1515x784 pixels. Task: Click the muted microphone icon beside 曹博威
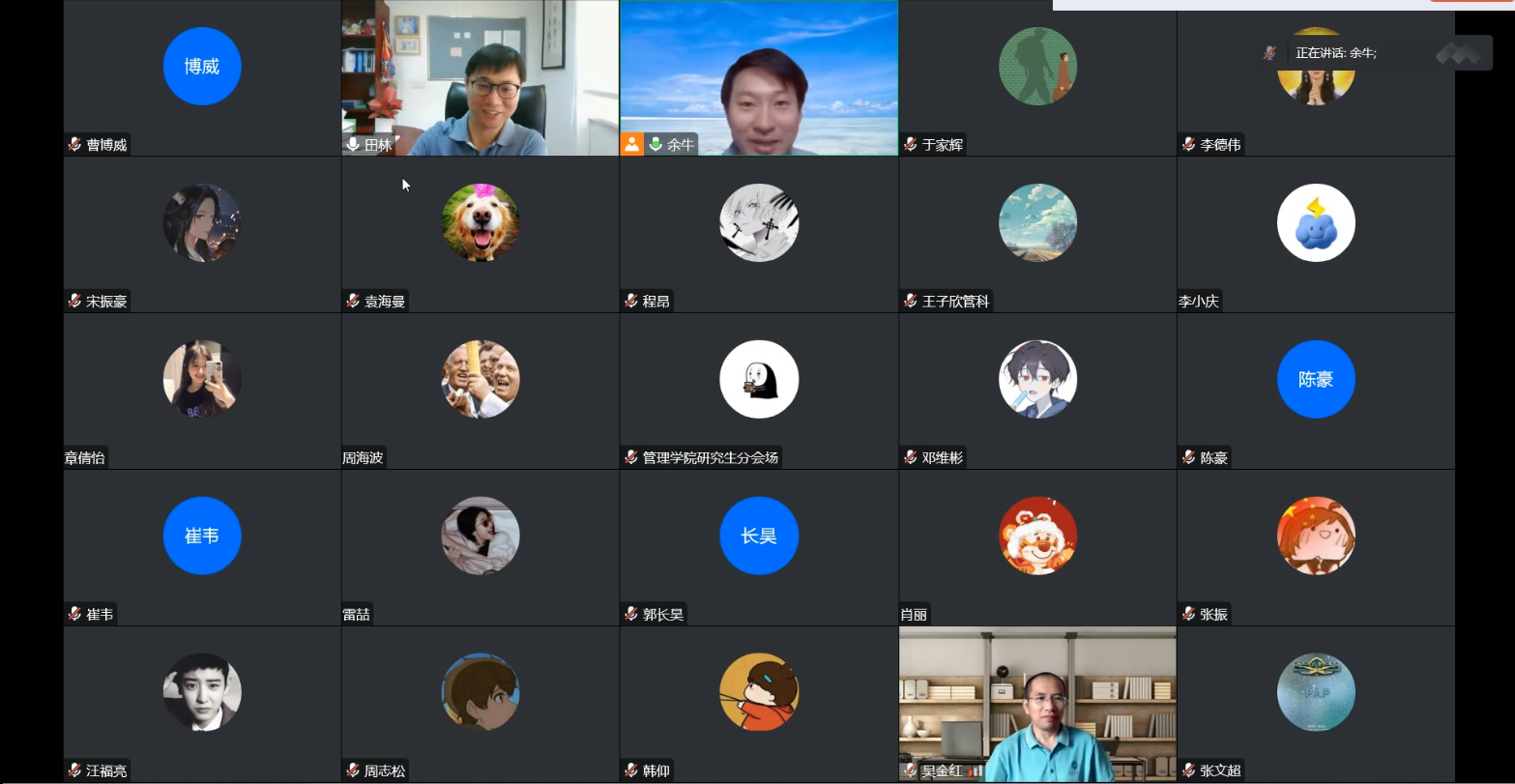point(74,144)
